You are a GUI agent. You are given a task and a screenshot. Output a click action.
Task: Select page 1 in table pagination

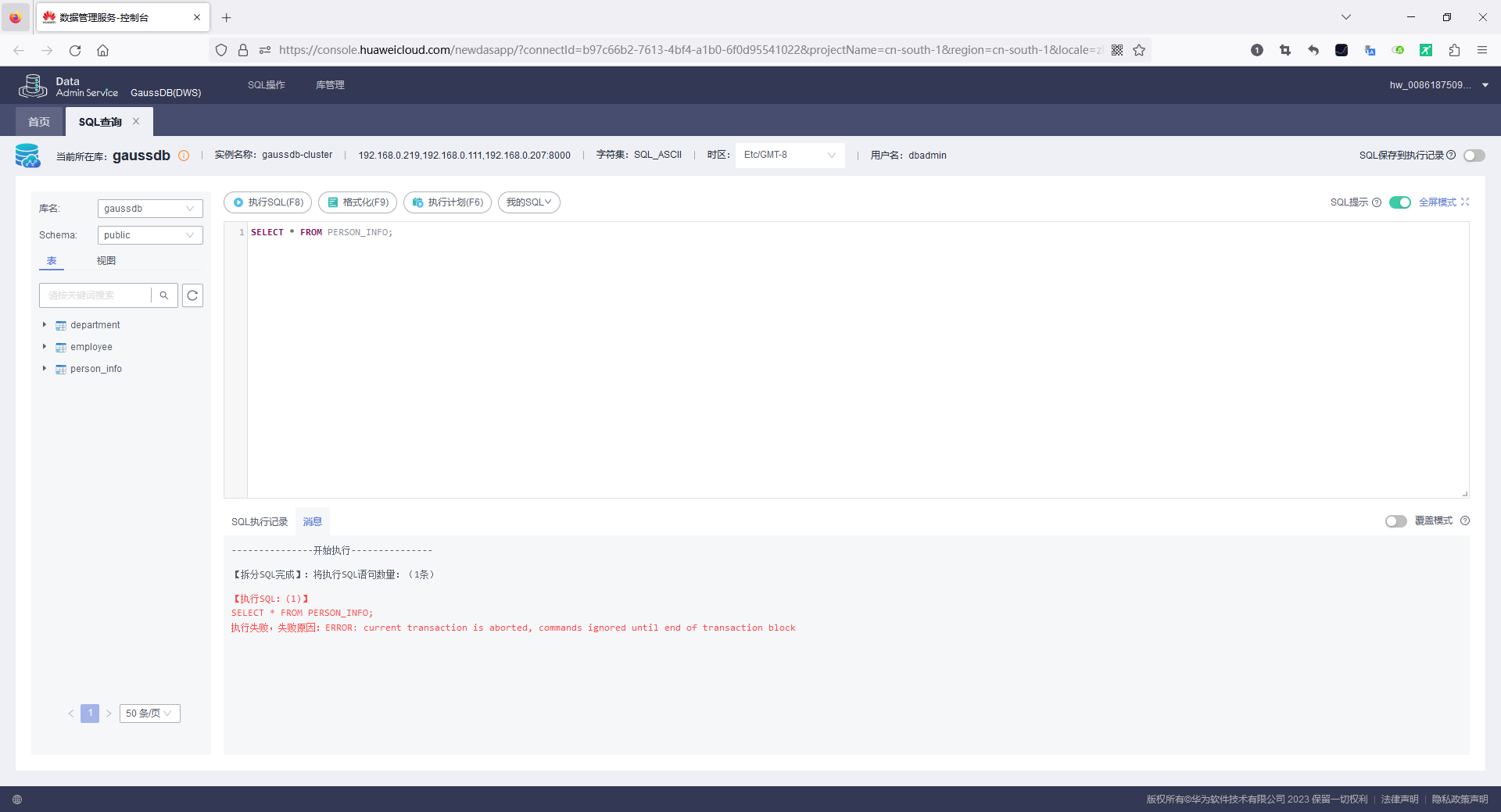90,714
